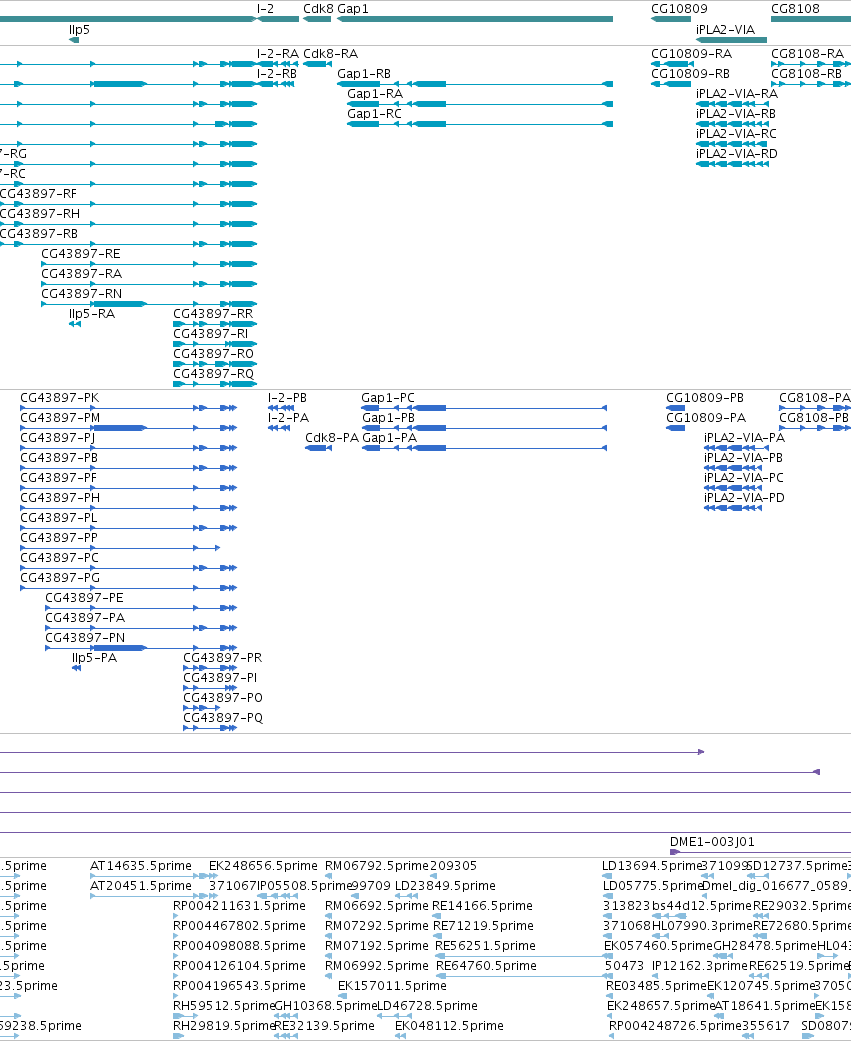Click the CG43897-PK protein label
This screenshot has height=1041, width=851.
(x=60, y=398)
